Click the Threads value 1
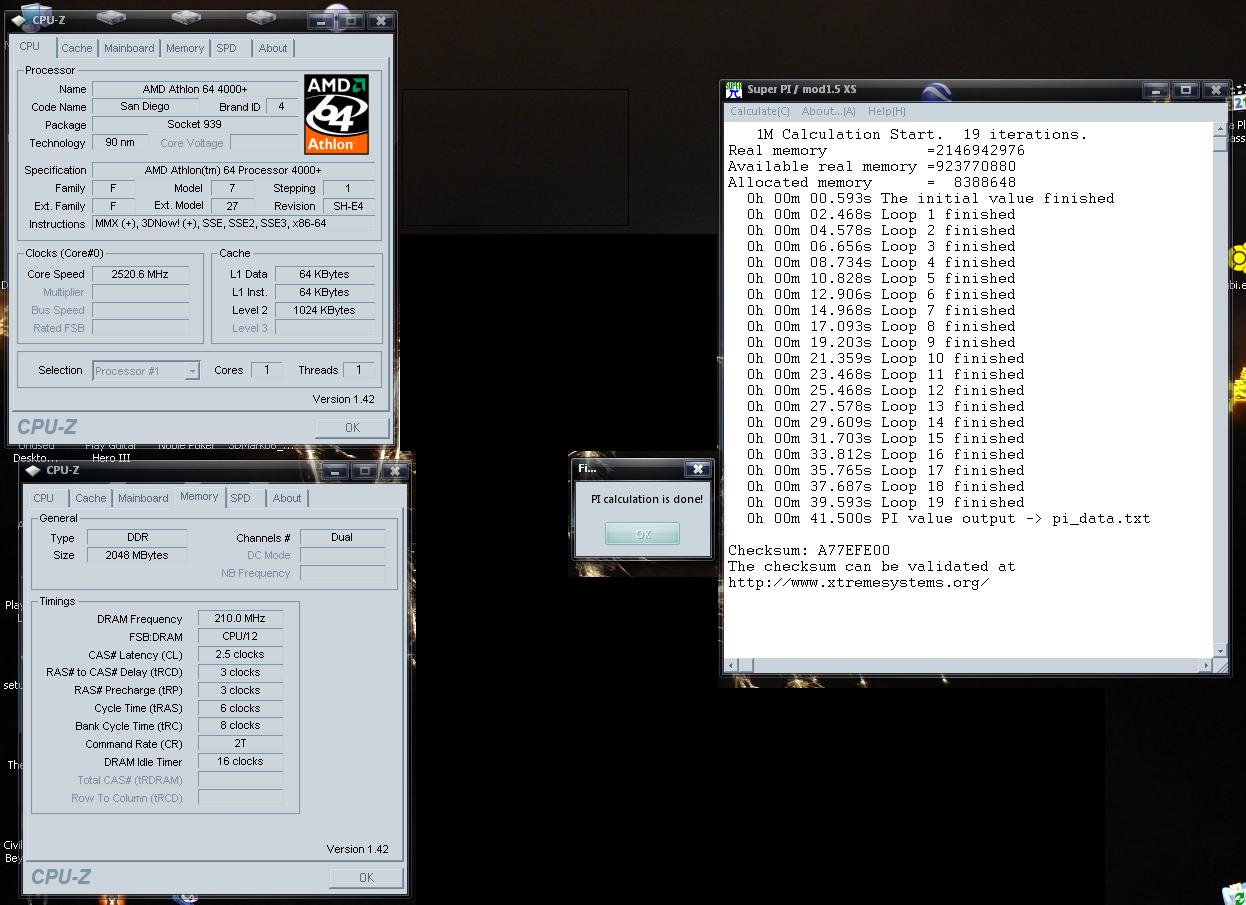This screenshot has height=905, width=1246. pyautogui.click(x=359, y=370)
